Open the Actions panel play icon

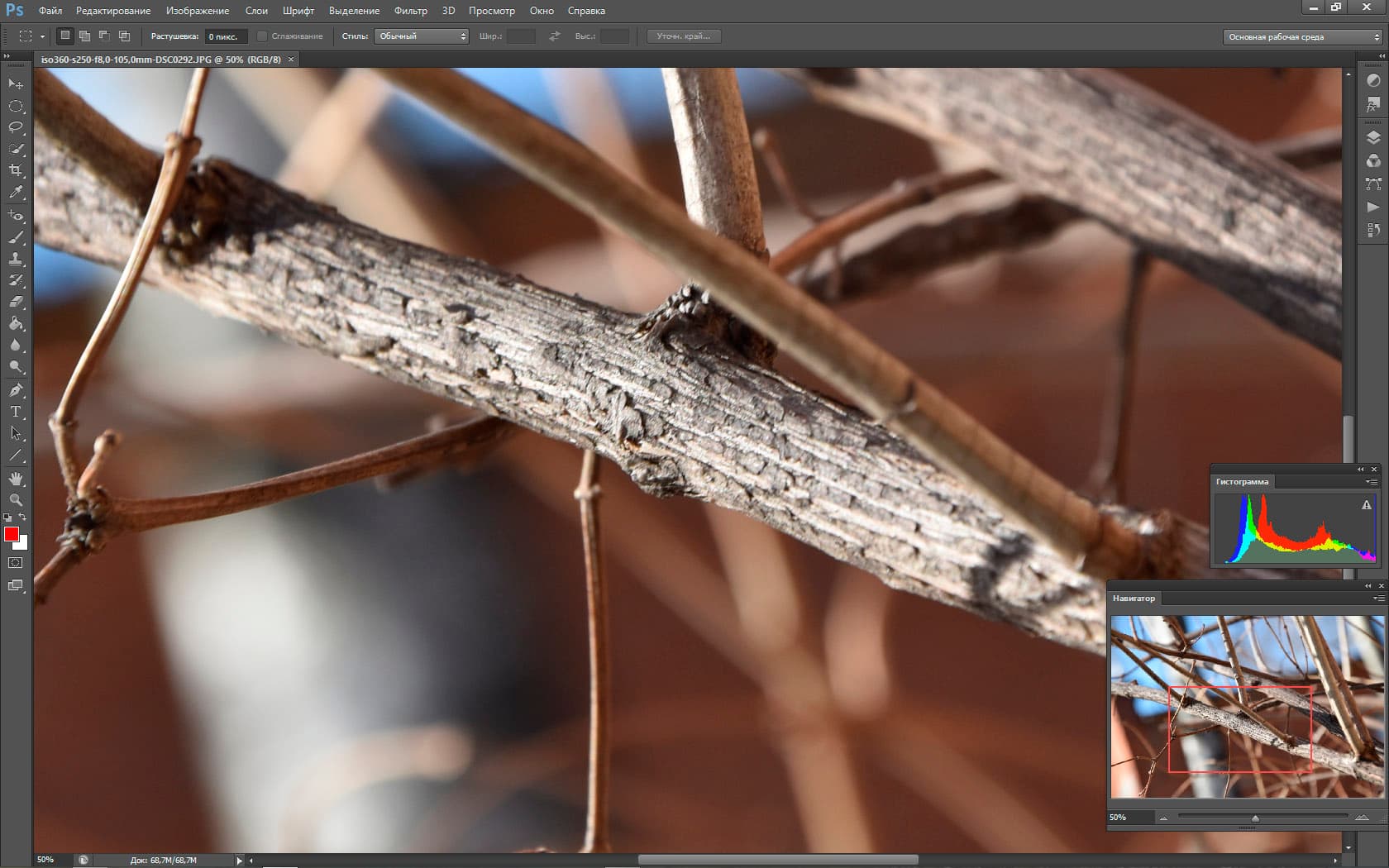1373,207
